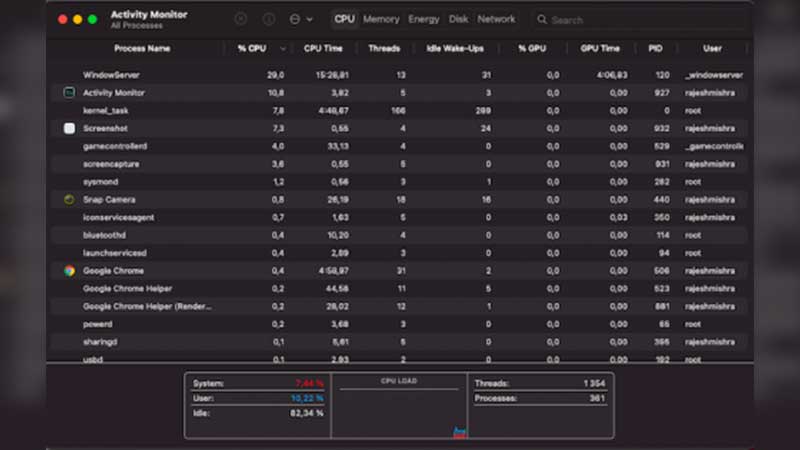The image size is (800, 450).
Task: Sort by the PID column header
Action: click(656, 48)
